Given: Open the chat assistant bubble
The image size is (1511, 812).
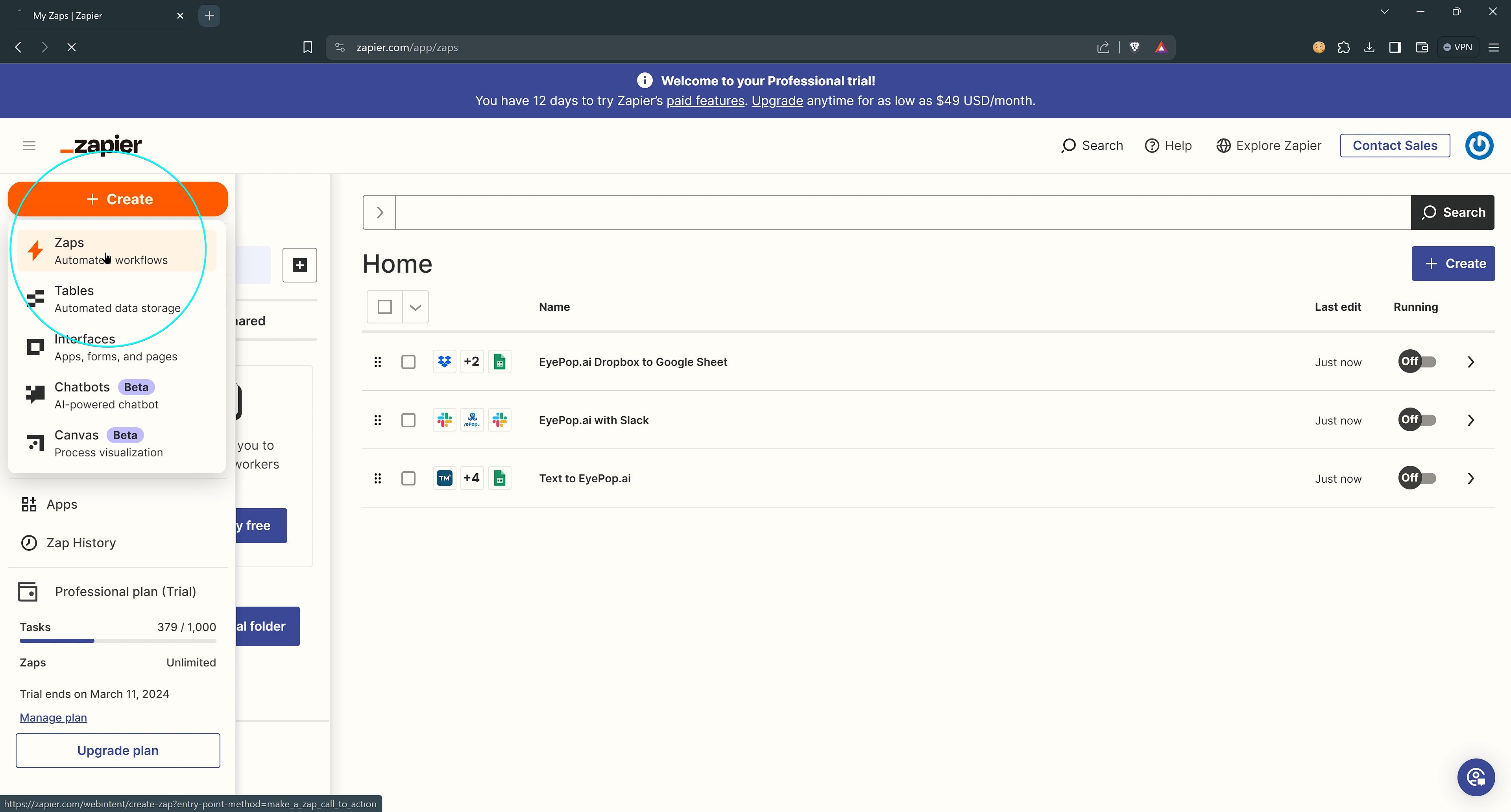Looking at the screenshot, I should 1476,777.
